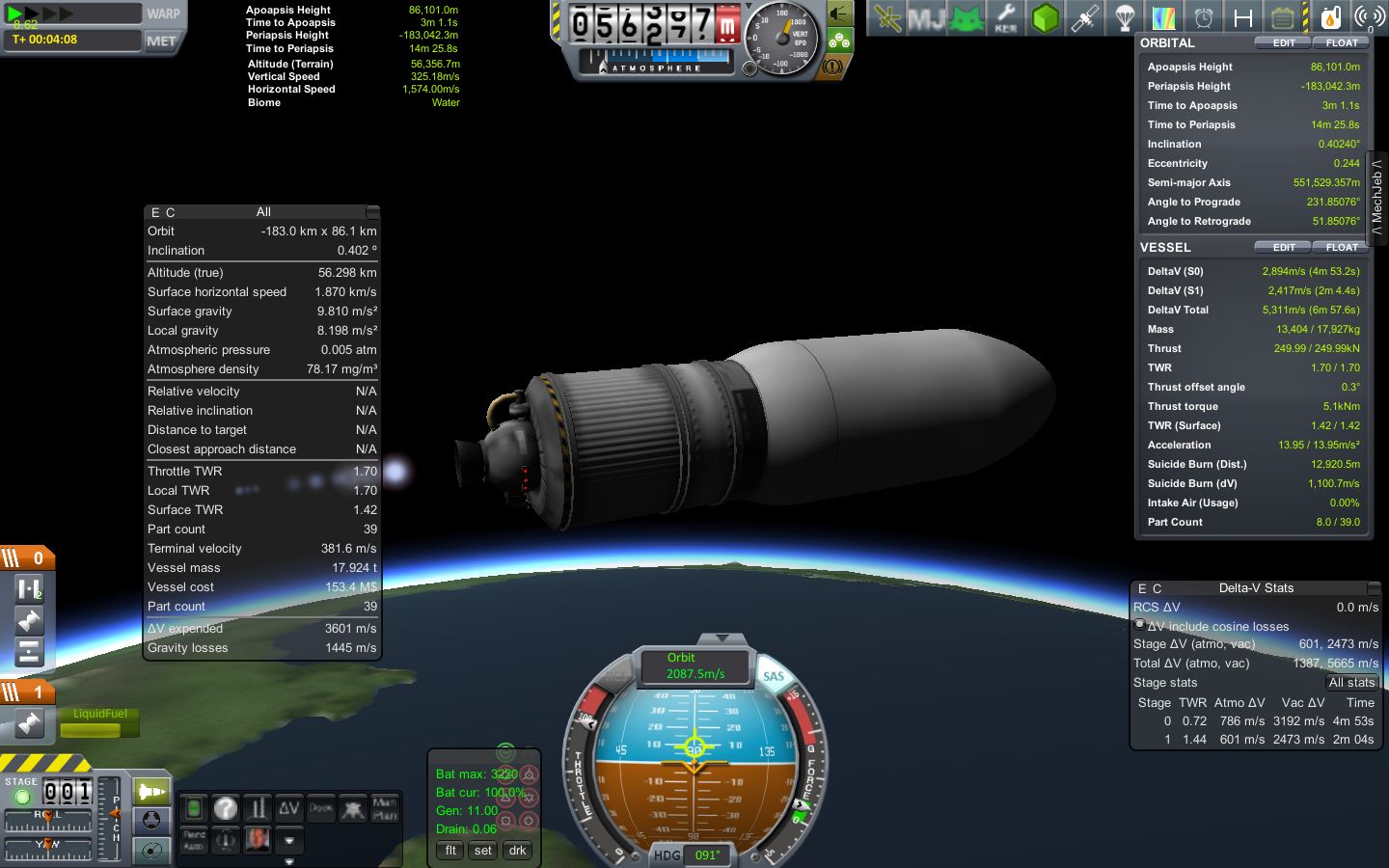Collapse the navball with top arrow

pos(722,638)
